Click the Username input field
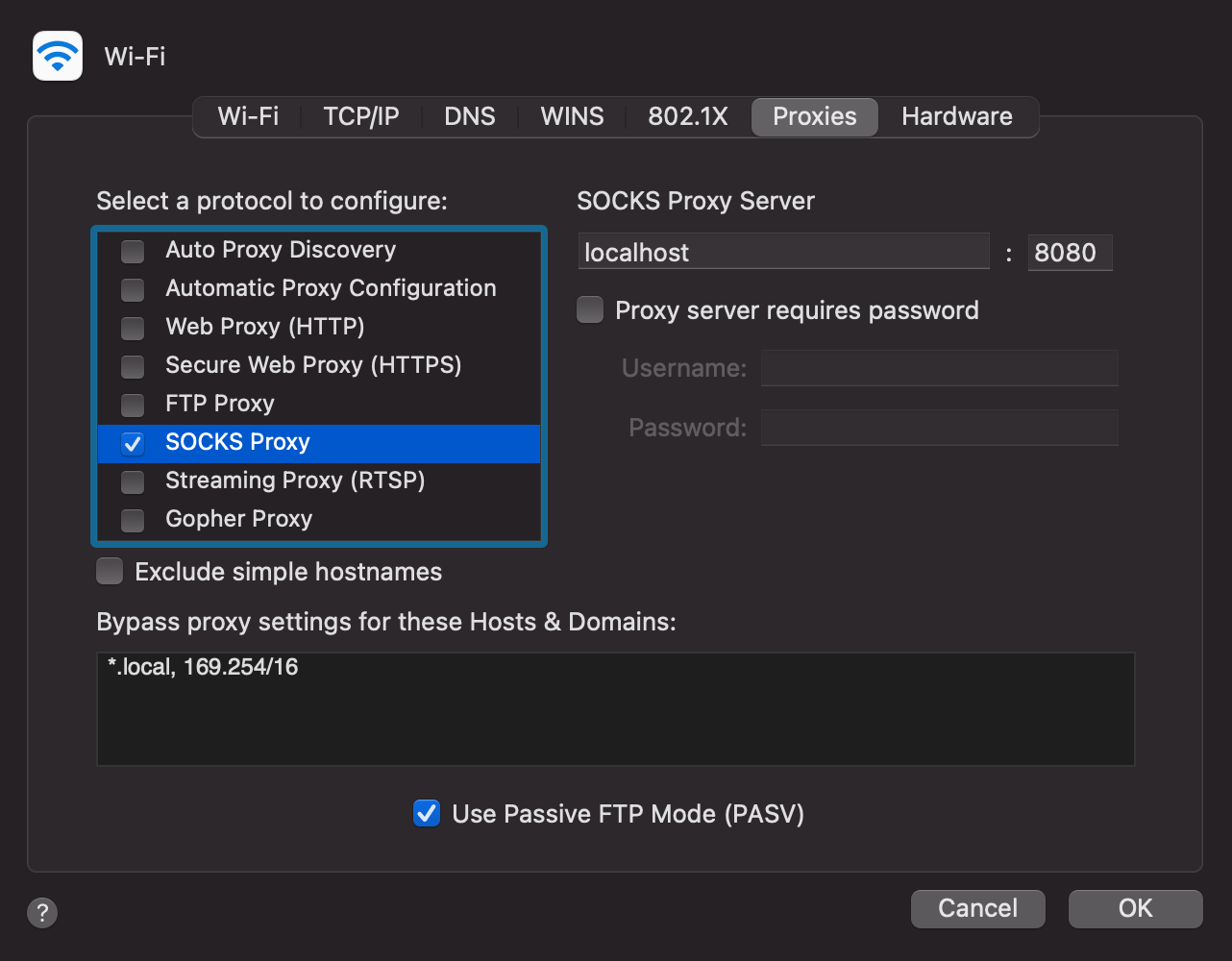This screenshot has width=1232, height=961. click(939, 368)
